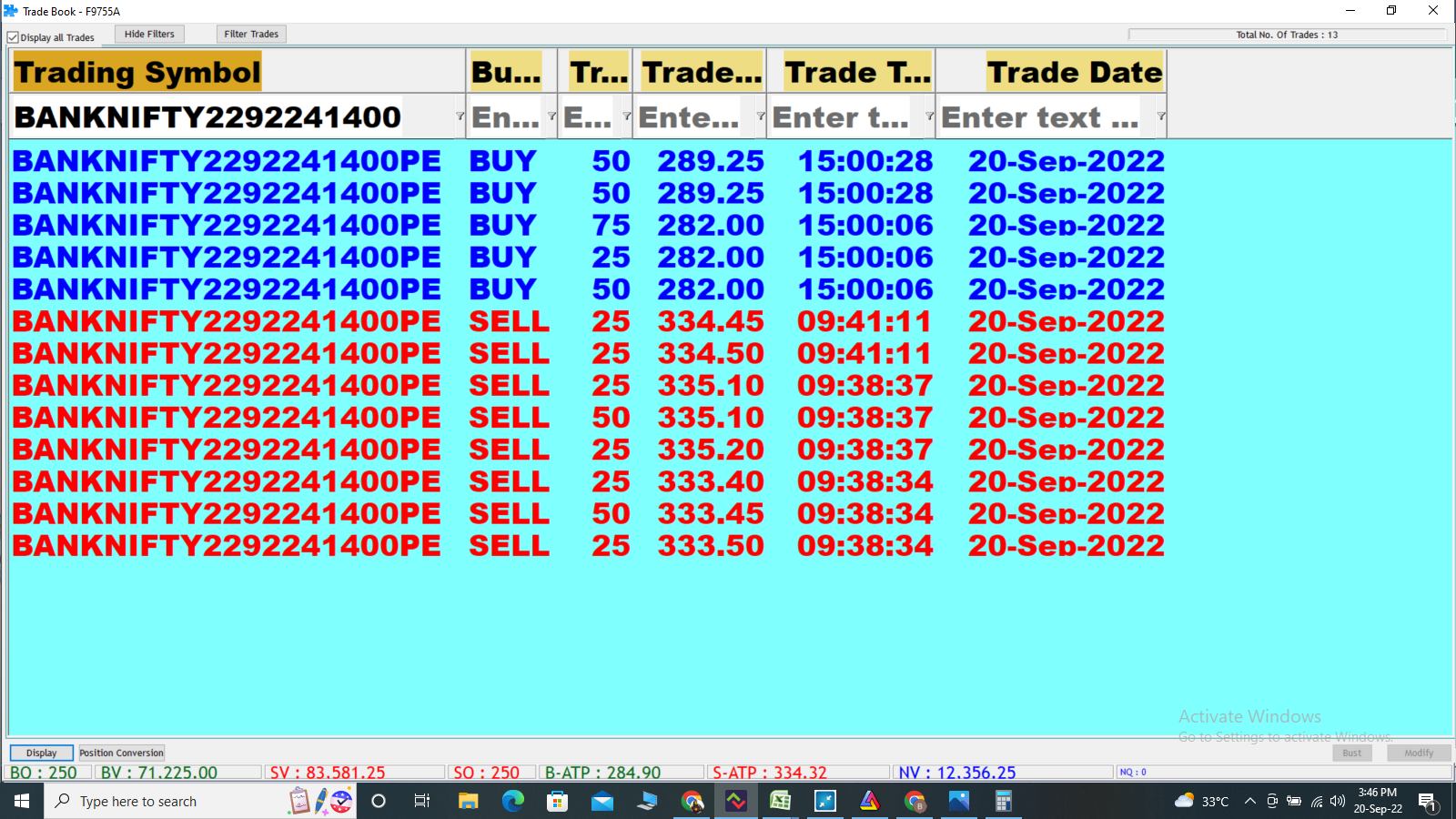Select the SELL trade at price 335.20
Screen dimensions: 1456x819
point(588,450)
